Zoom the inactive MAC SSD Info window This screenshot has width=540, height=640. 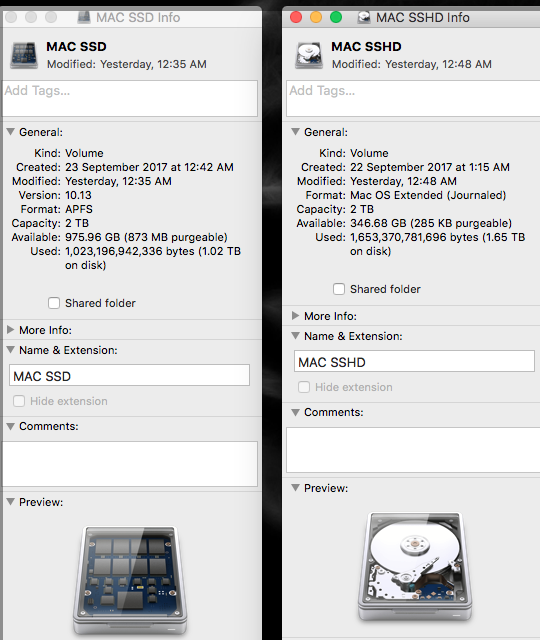click(x=51, y=17)
